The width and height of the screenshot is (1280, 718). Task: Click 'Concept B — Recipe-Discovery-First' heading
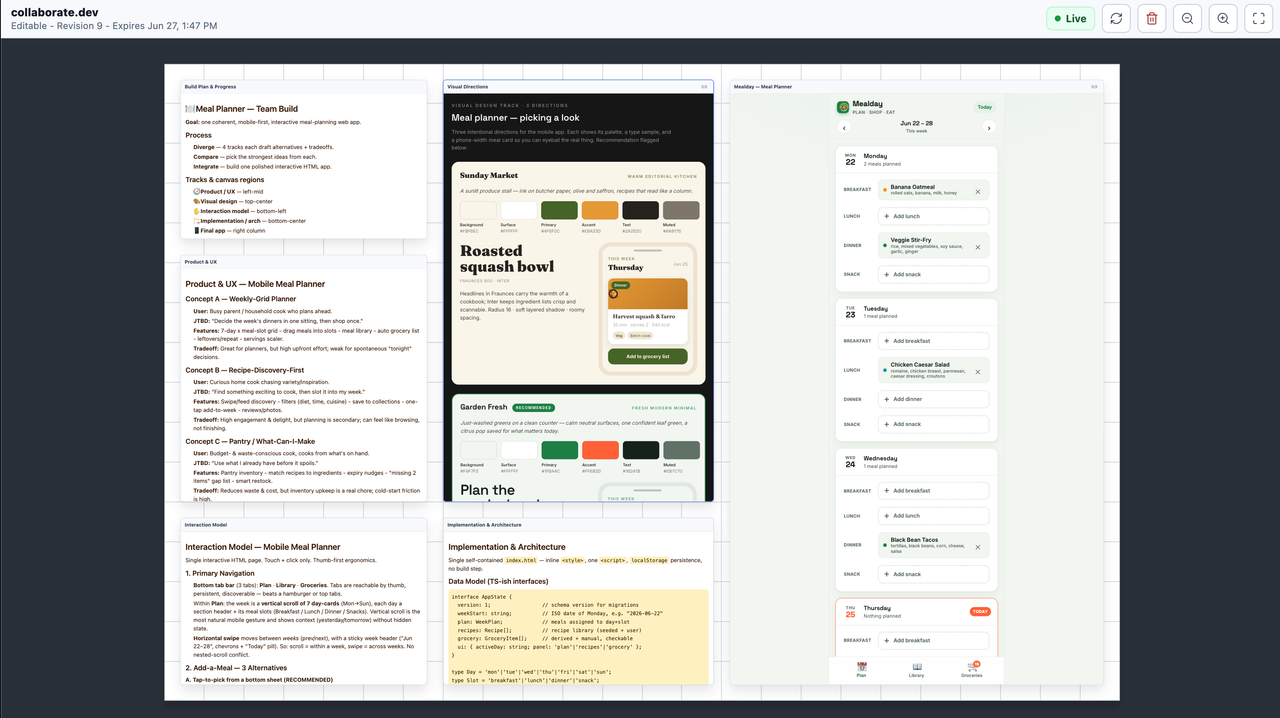245,370
